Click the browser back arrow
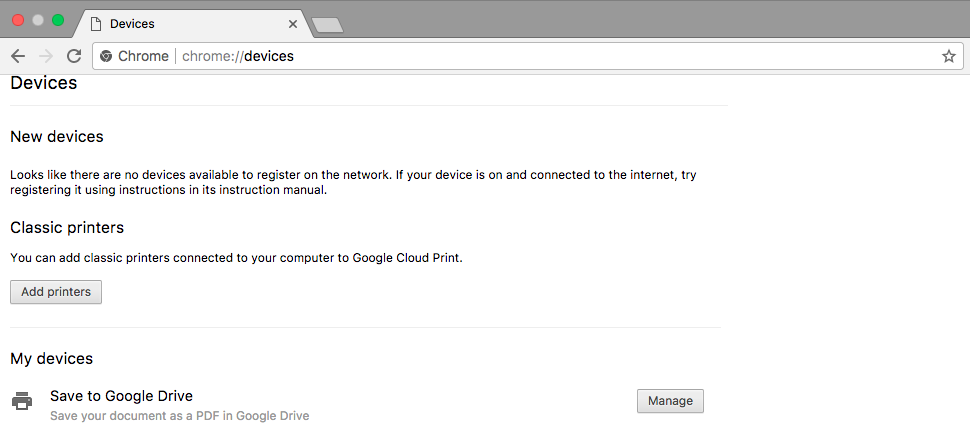The width and height of the screenshot is (970, 430). (18, 56)
